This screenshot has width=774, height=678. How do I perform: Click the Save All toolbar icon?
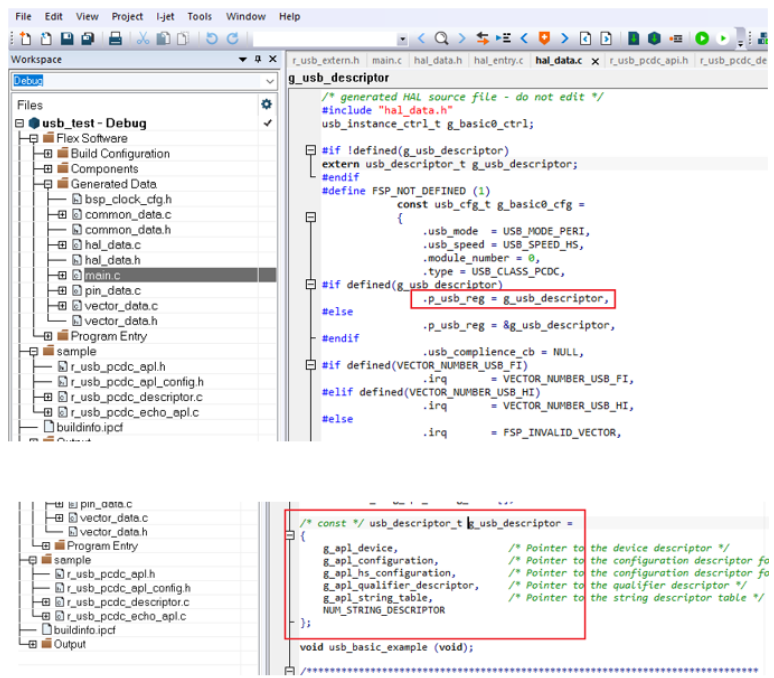(88, 38)
